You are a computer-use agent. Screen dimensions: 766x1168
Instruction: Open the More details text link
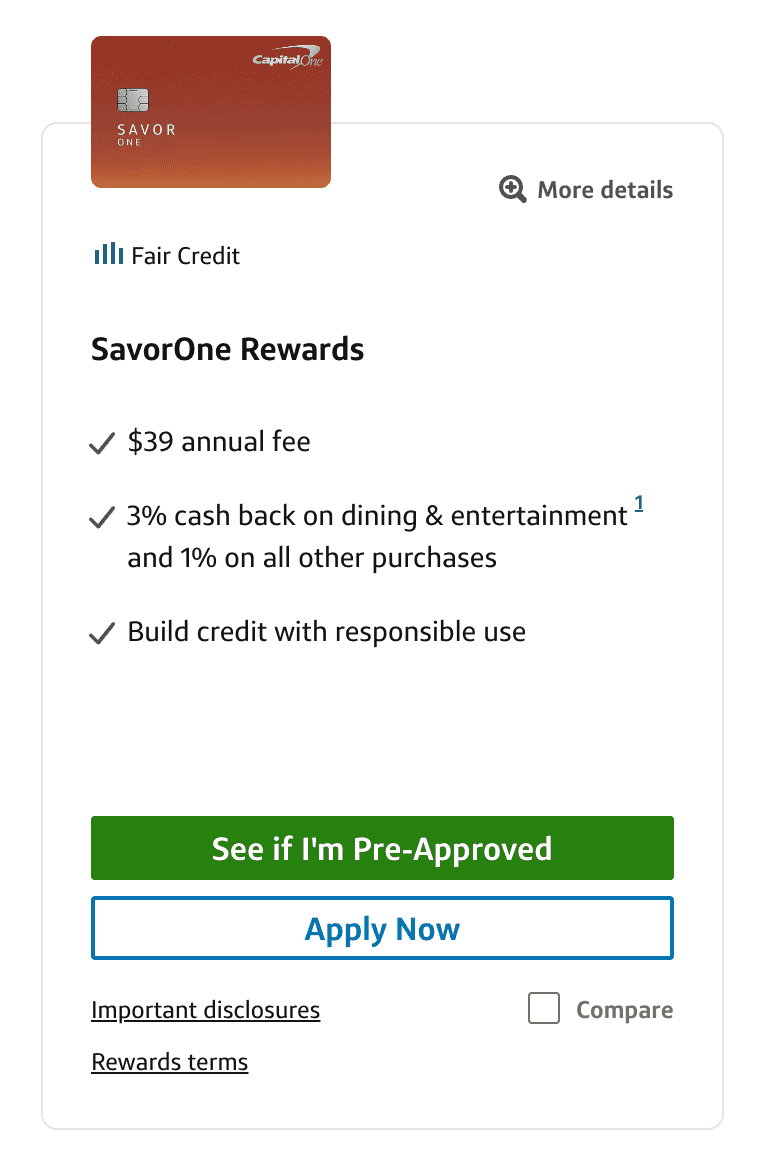pos(605,190)
